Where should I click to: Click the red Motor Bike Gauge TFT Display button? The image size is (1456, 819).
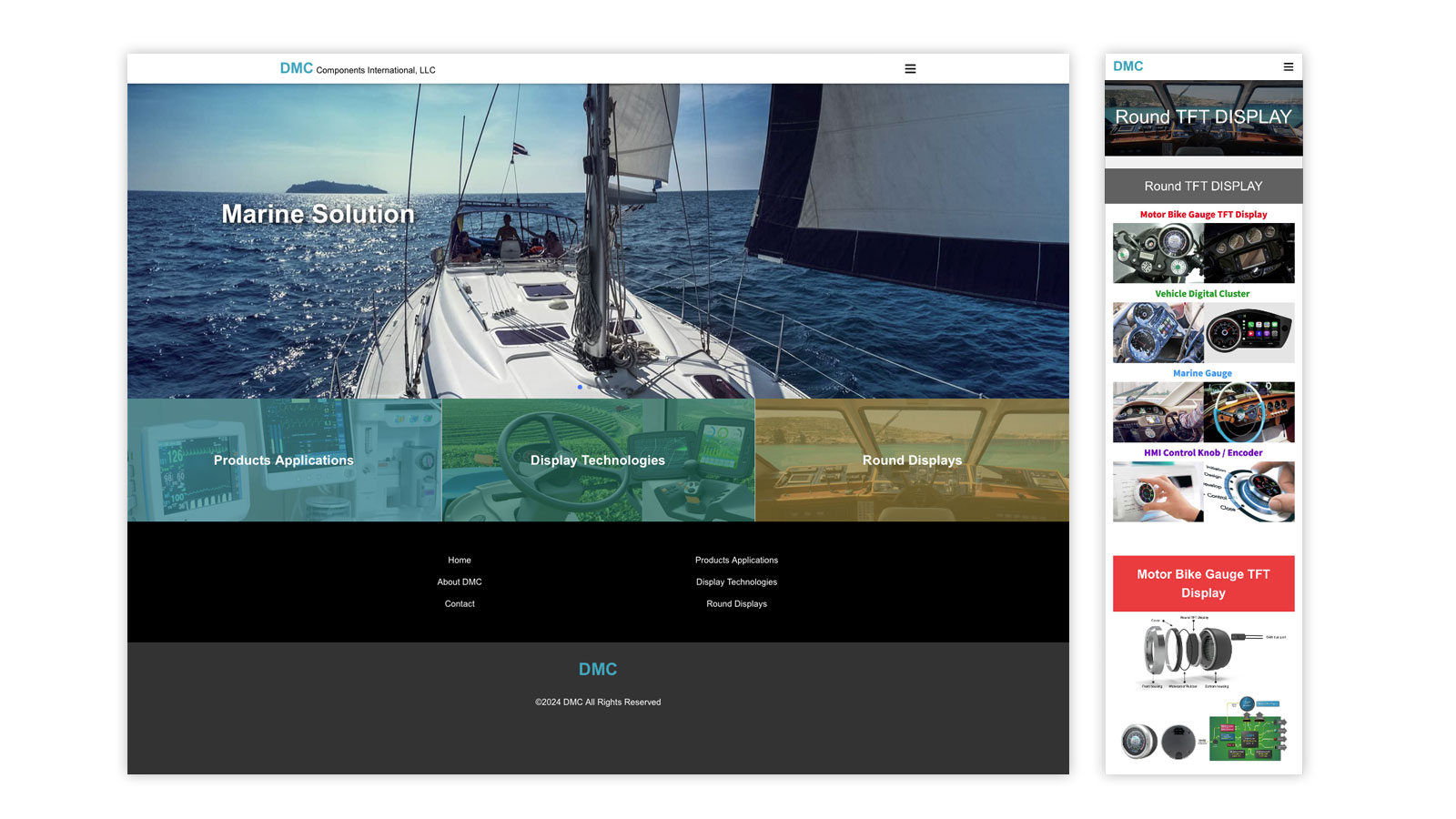coord(1203,583)
